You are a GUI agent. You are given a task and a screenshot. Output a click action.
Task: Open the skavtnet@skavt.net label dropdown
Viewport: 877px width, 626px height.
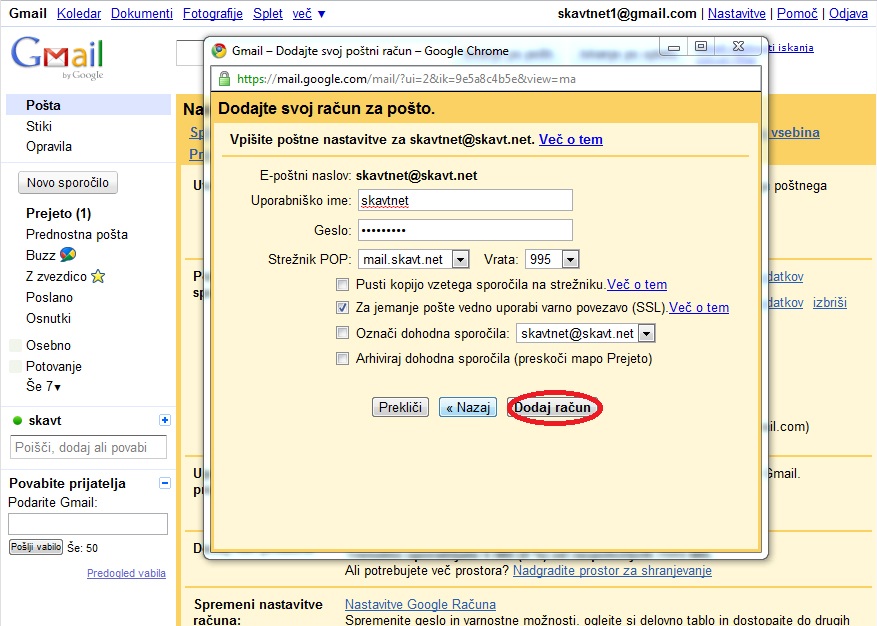pyautogui.click(x=586, y=333)
